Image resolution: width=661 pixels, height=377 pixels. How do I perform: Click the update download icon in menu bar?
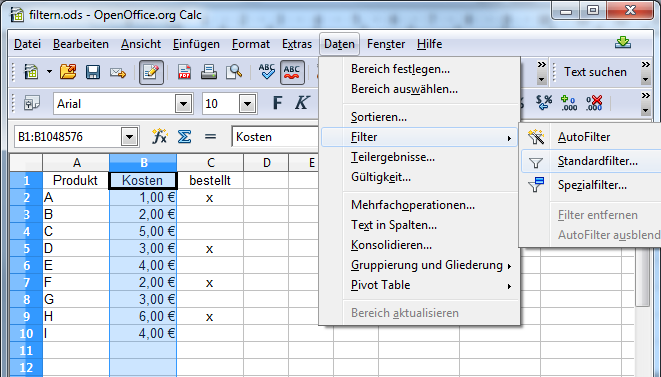click(623, 42)
